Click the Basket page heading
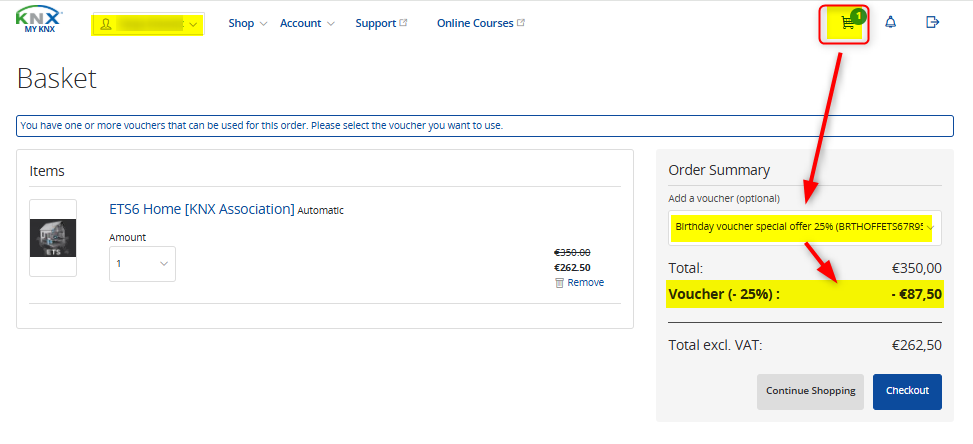This screenshot has height=444, width=973. (56, 79)
